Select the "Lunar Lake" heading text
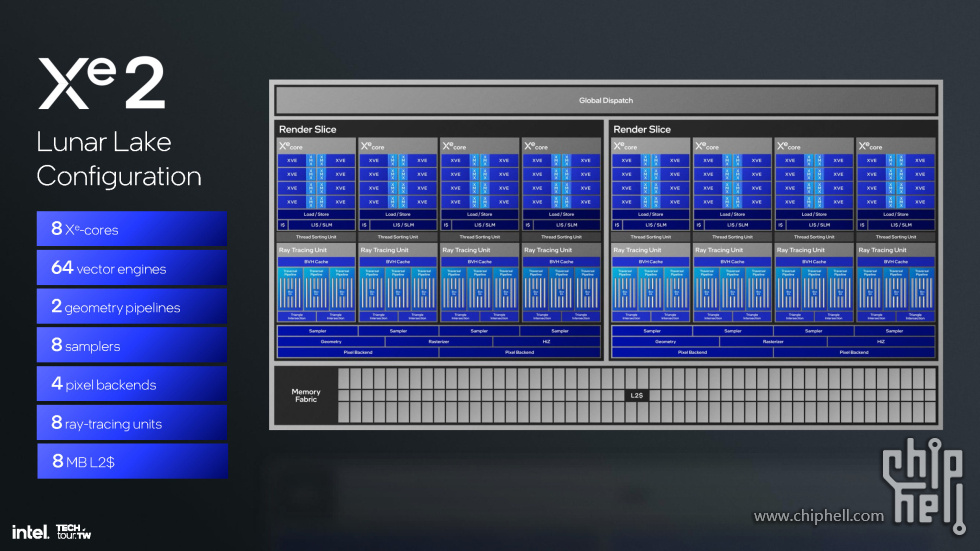The image size is (980, 551). point(104,142)
